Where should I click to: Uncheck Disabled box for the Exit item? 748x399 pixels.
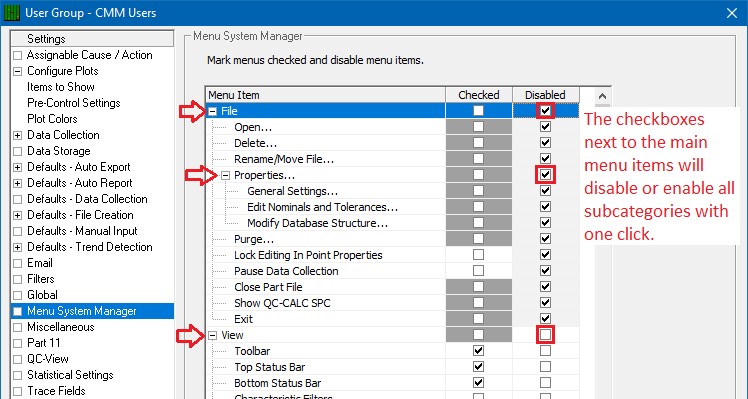pyautogui.click(x=545, y=319)
